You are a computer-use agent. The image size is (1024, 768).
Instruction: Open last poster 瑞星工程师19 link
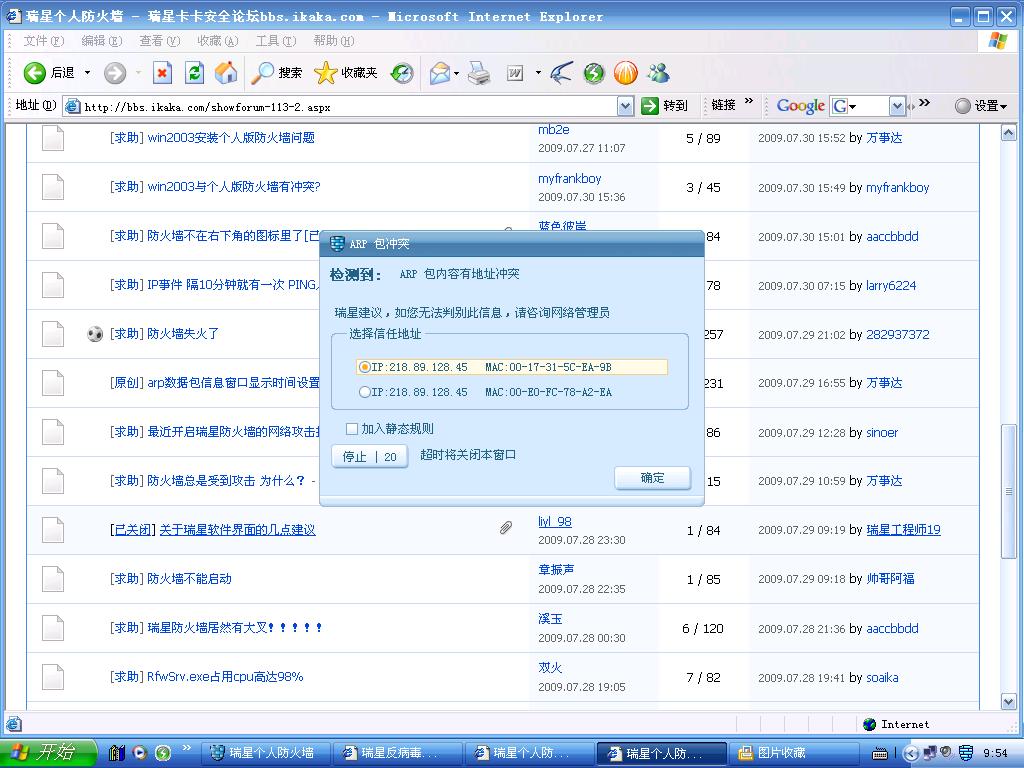(903, 530)
